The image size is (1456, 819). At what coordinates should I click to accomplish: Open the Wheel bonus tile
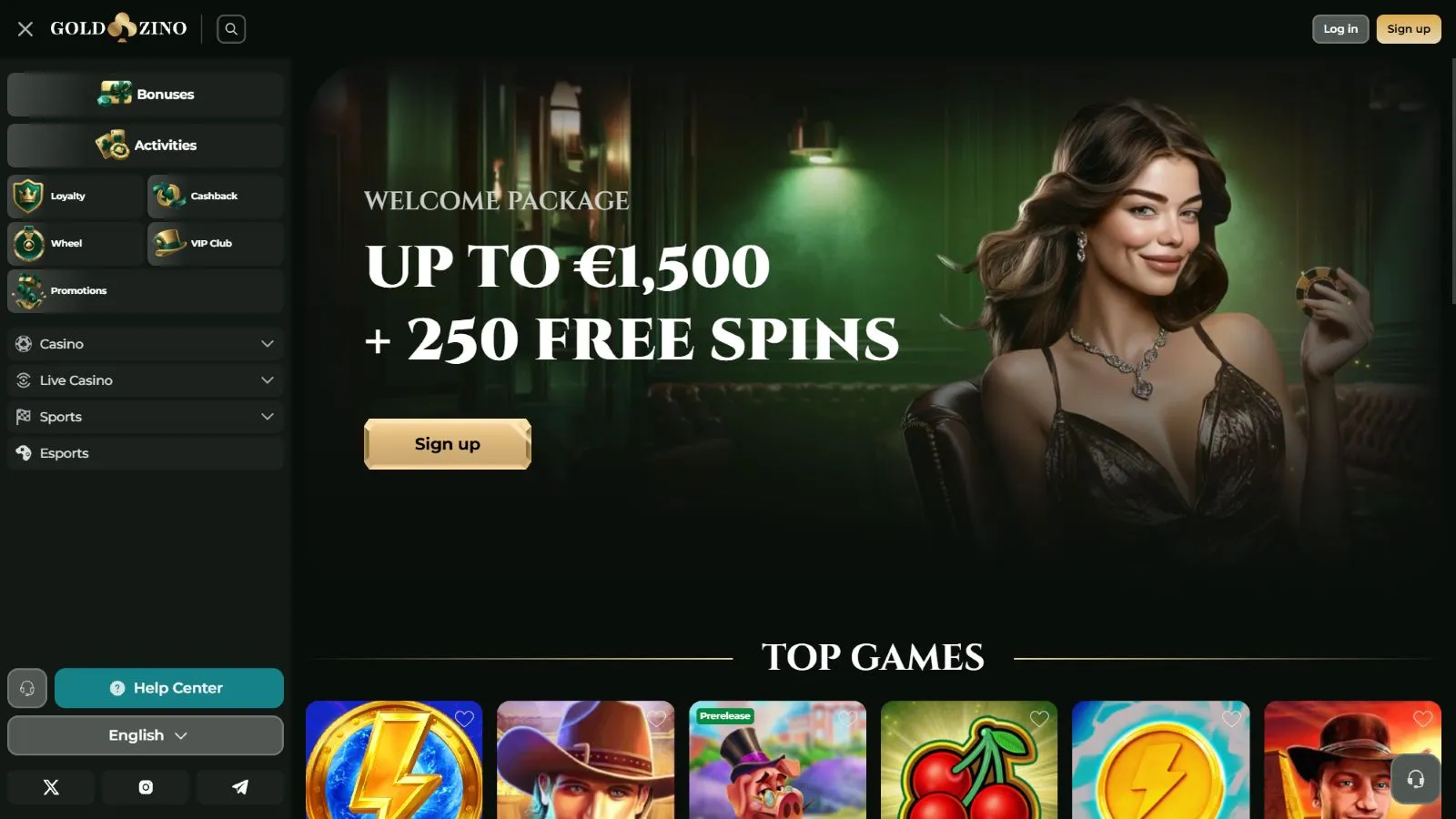click(75, 243)
